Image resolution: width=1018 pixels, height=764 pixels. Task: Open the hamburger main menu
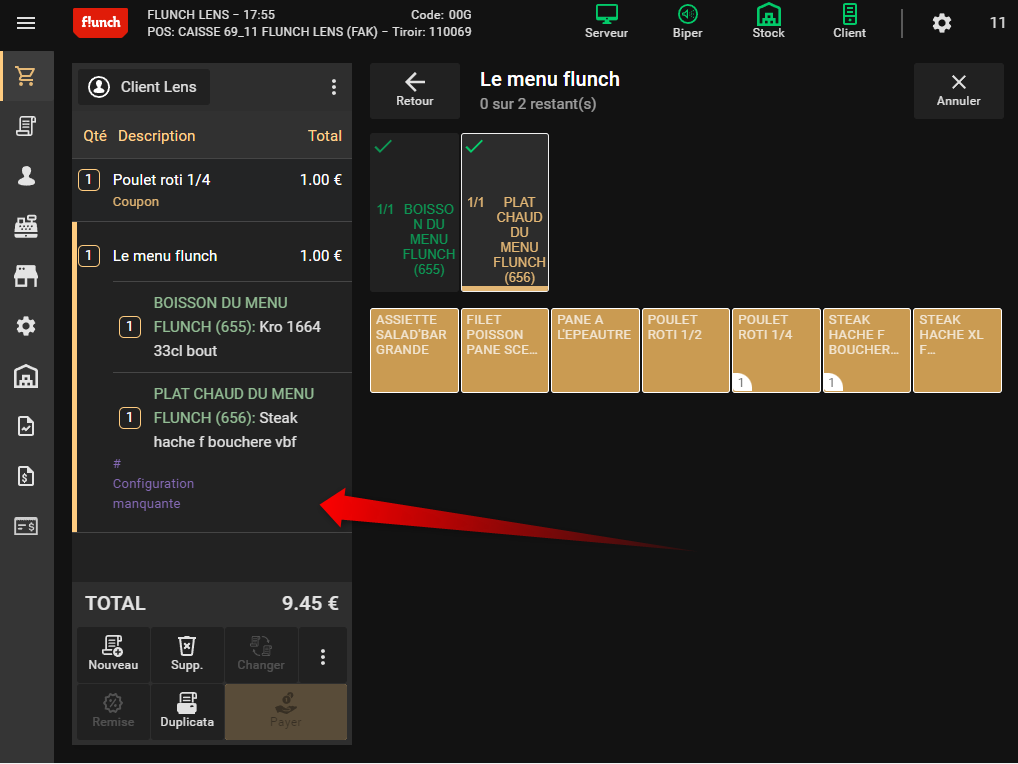pos(26,23)
